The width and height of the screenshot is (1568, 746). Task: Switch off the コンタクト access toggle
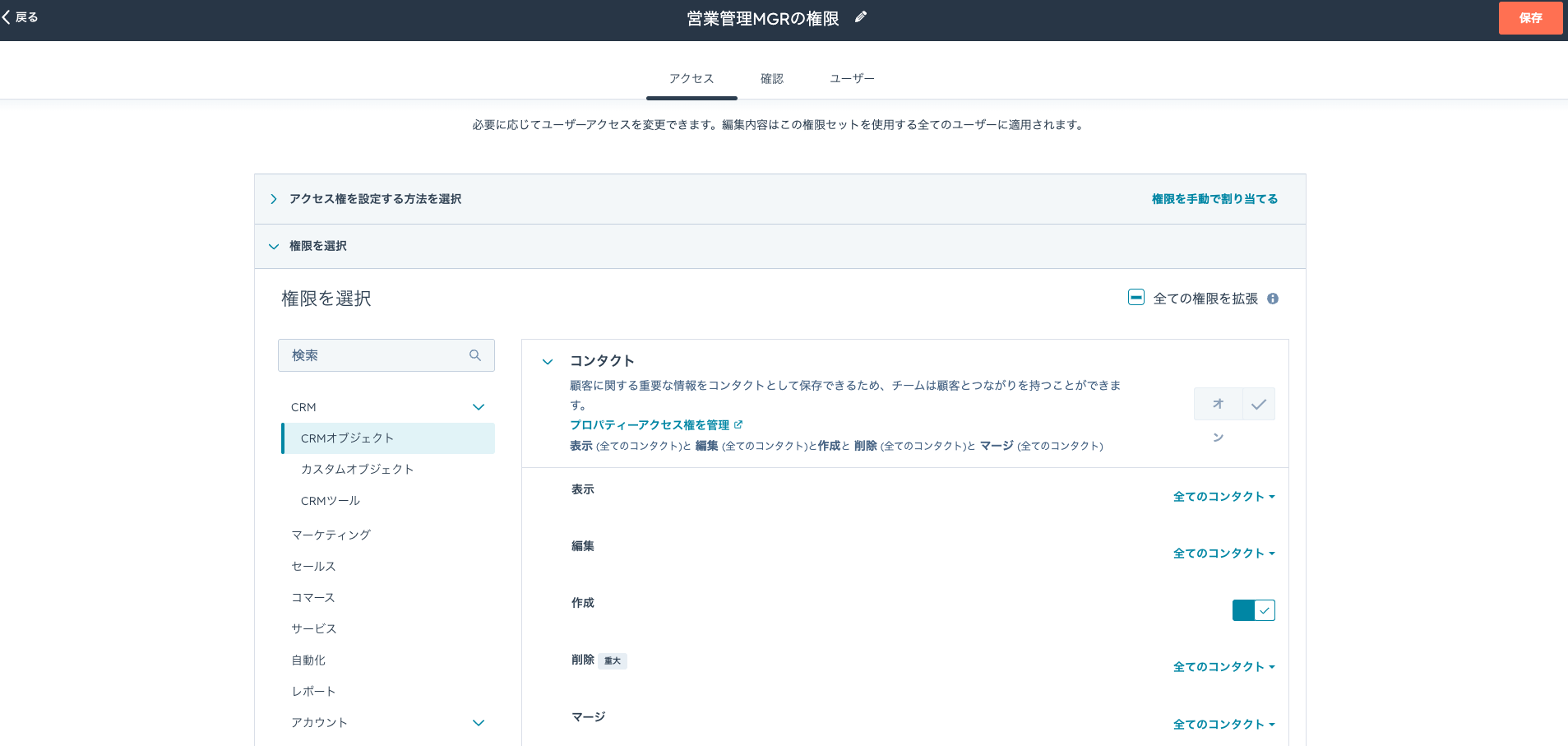point(1219,404)
